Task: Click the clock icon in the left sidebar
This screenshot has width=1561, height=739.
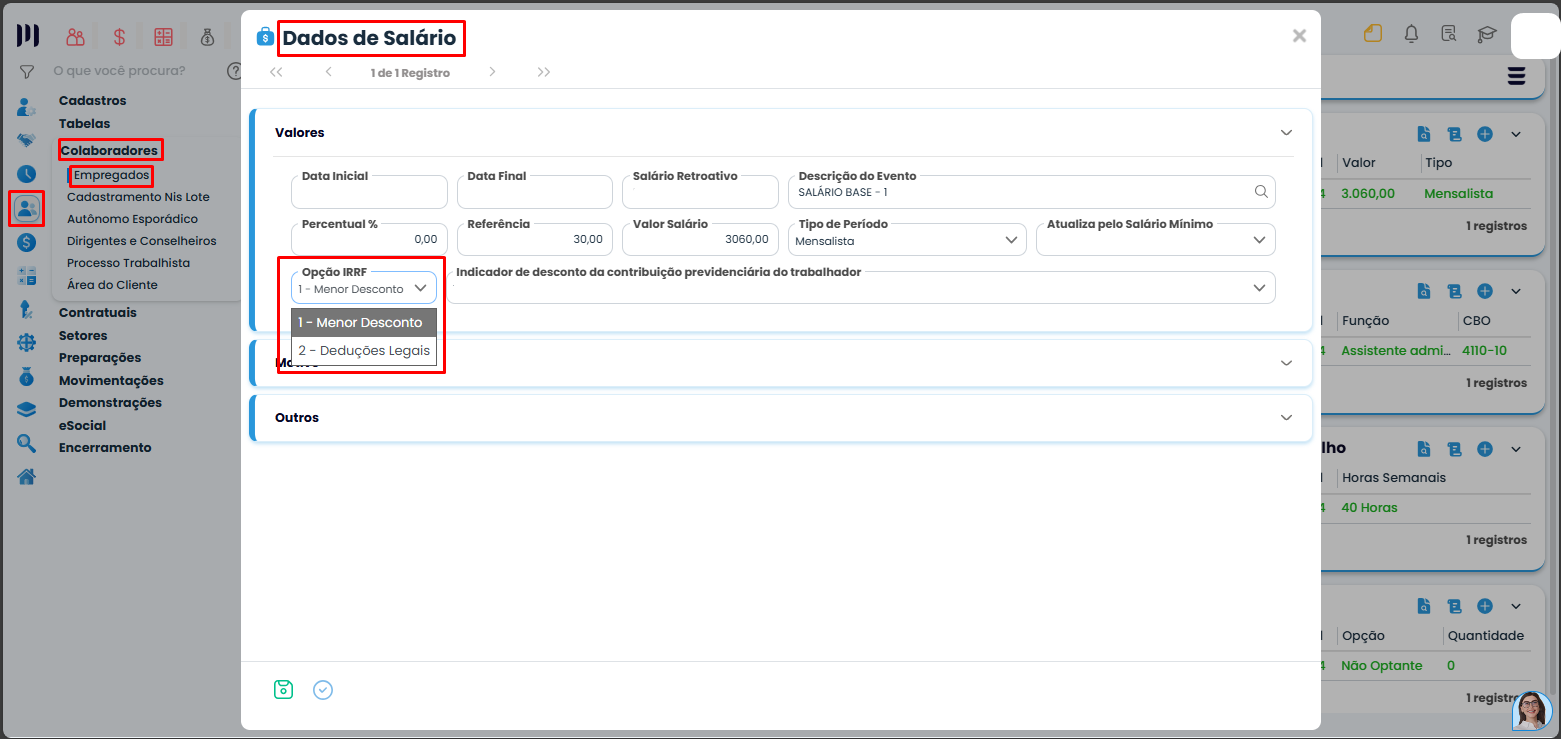Action: click(x=27, y=174)
